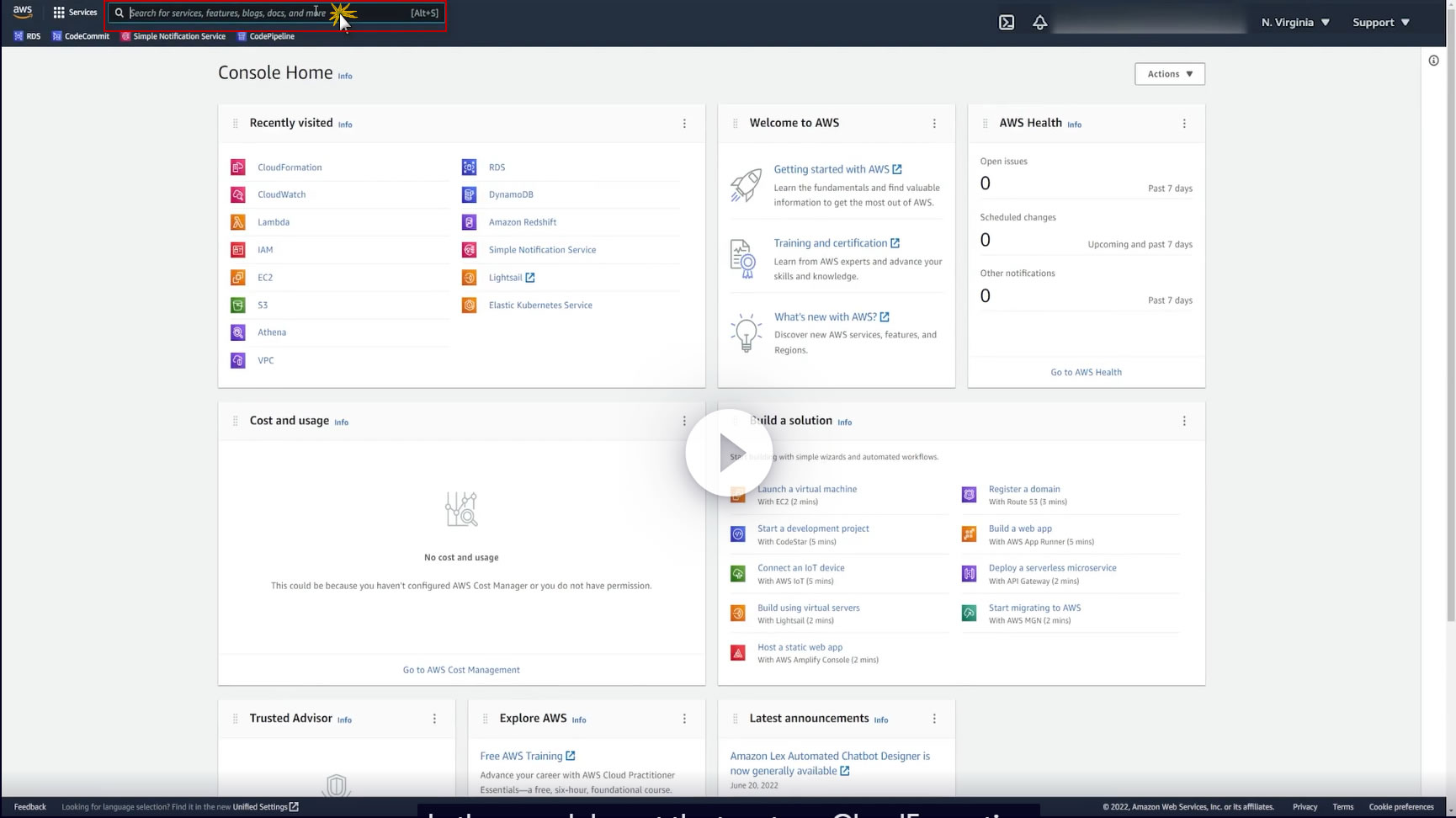The image size is (1456, 818).
Task: Open Cookie preferences in footer
Action: [x=1401, y=807]
